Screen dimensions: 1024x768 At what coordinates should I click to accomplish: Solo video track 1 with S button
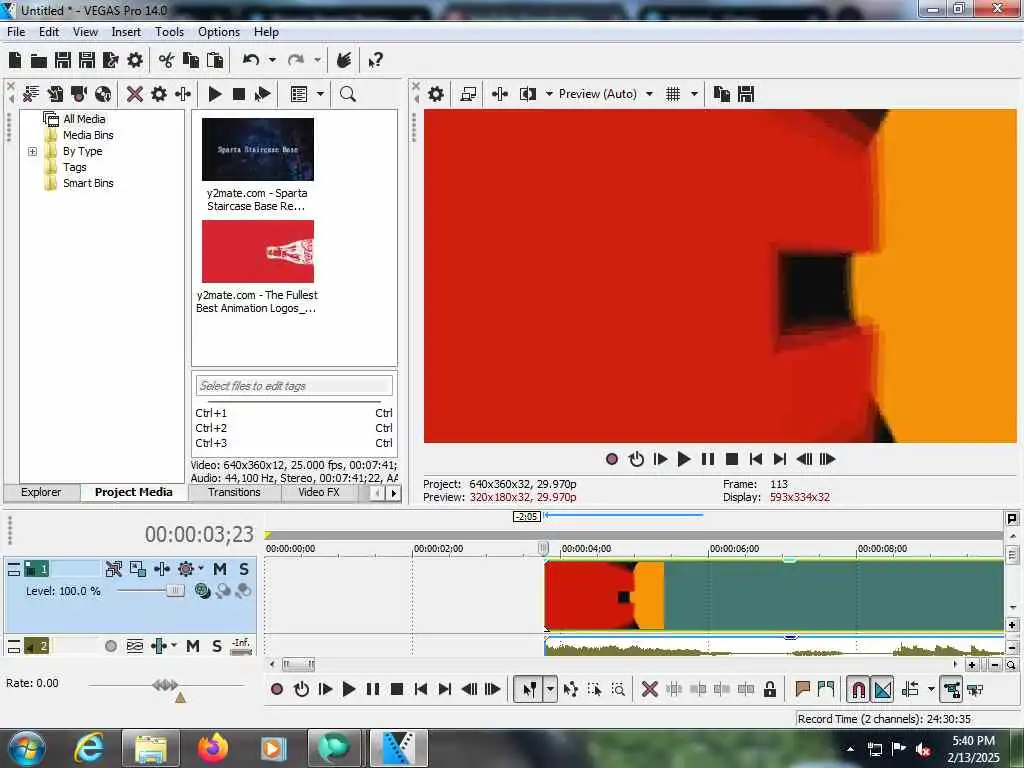(x=244, y=569)
